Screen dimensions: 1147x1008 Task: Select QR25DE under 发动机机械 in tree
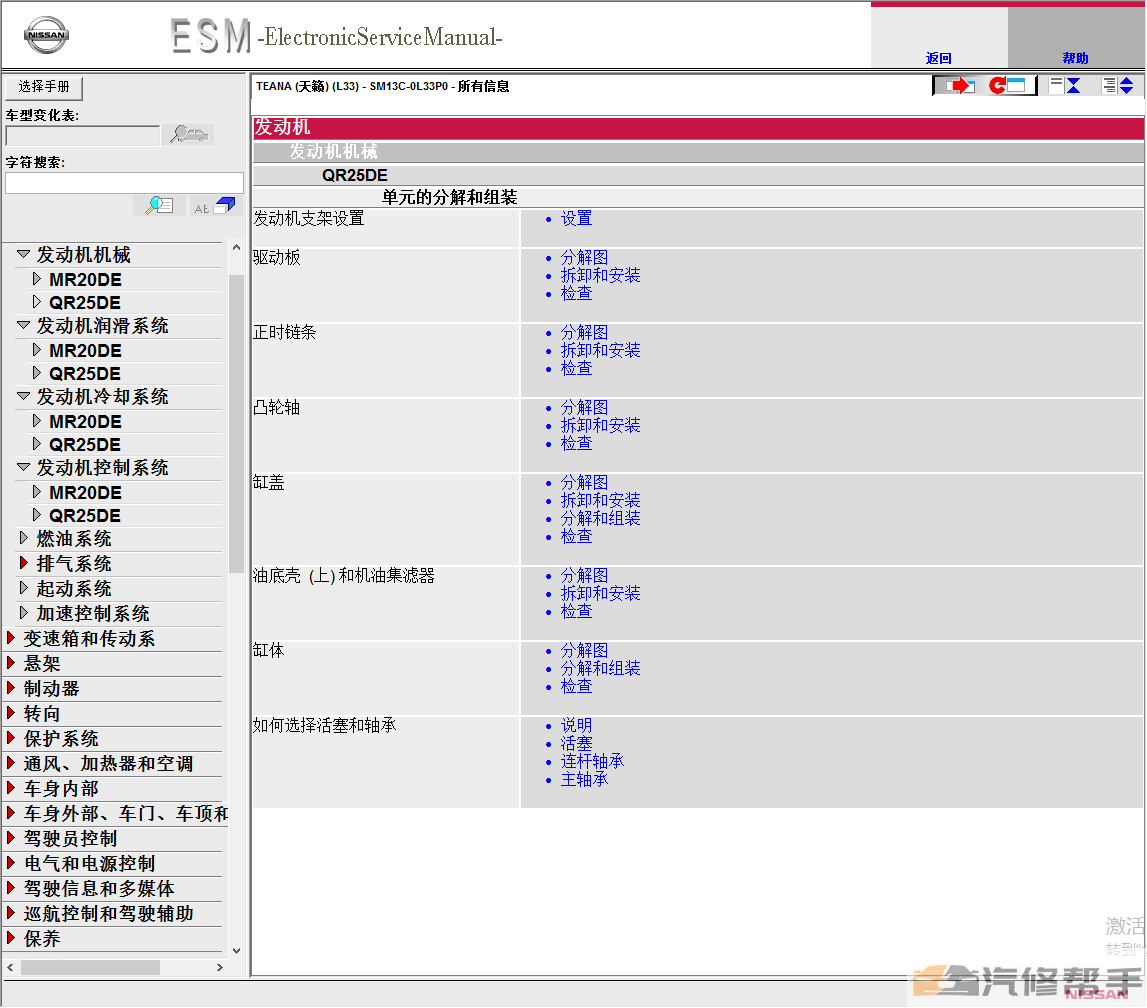(x=85, y=303)
